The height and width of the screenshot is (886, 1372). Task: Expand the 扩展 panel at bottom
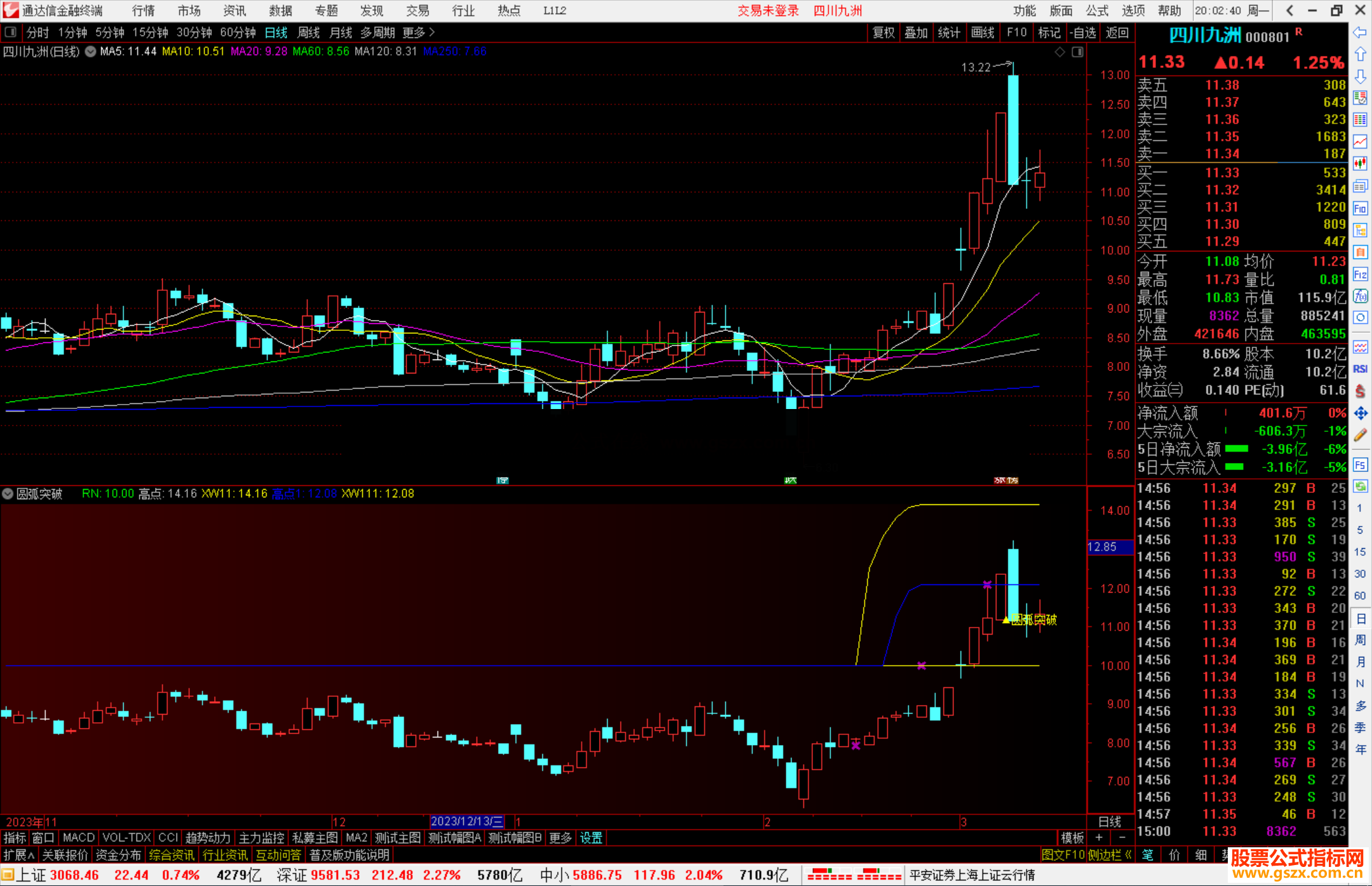click(19, 855)
